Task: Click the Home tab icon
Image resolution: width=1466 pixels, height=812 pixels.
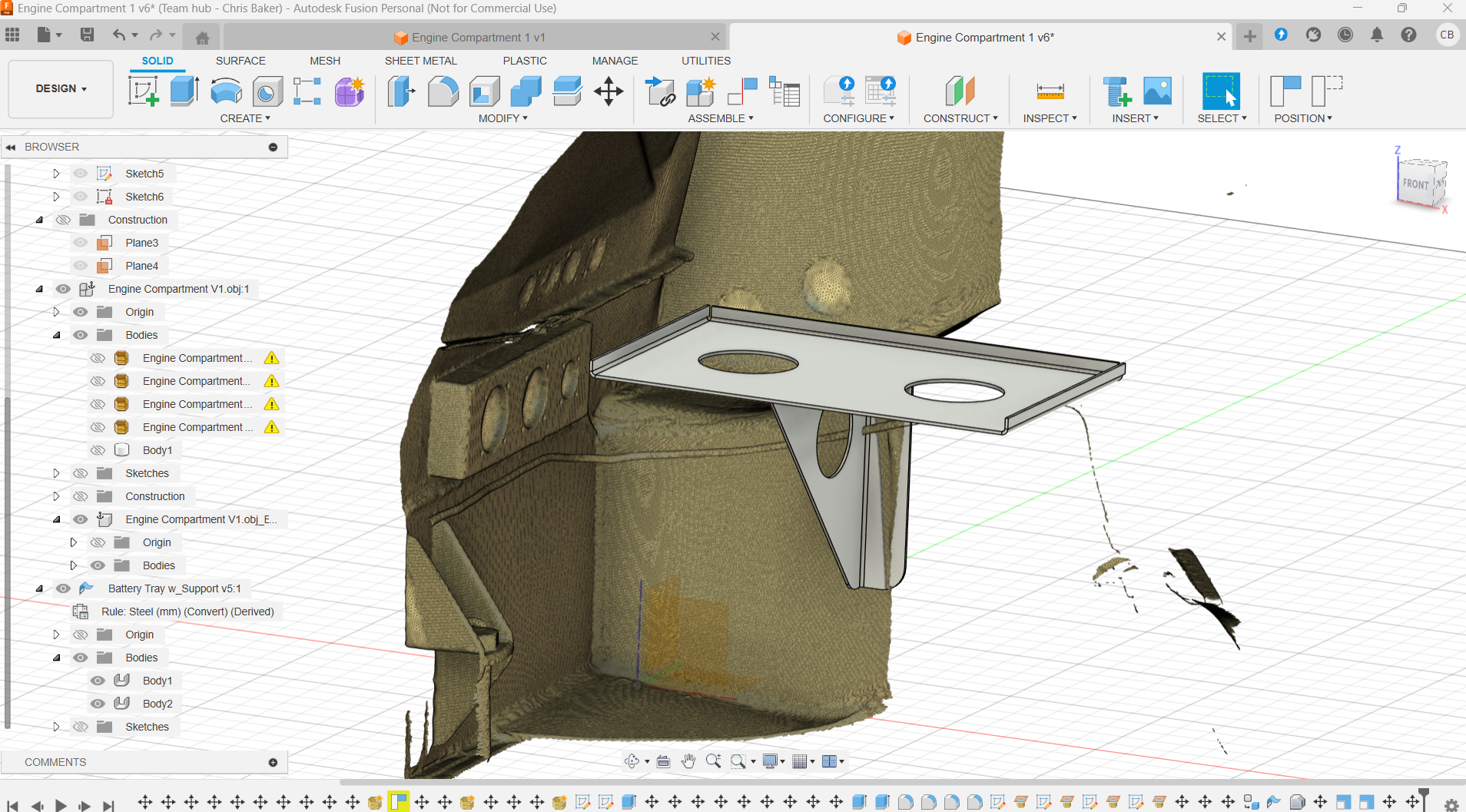Action: (x=202, y=38)
